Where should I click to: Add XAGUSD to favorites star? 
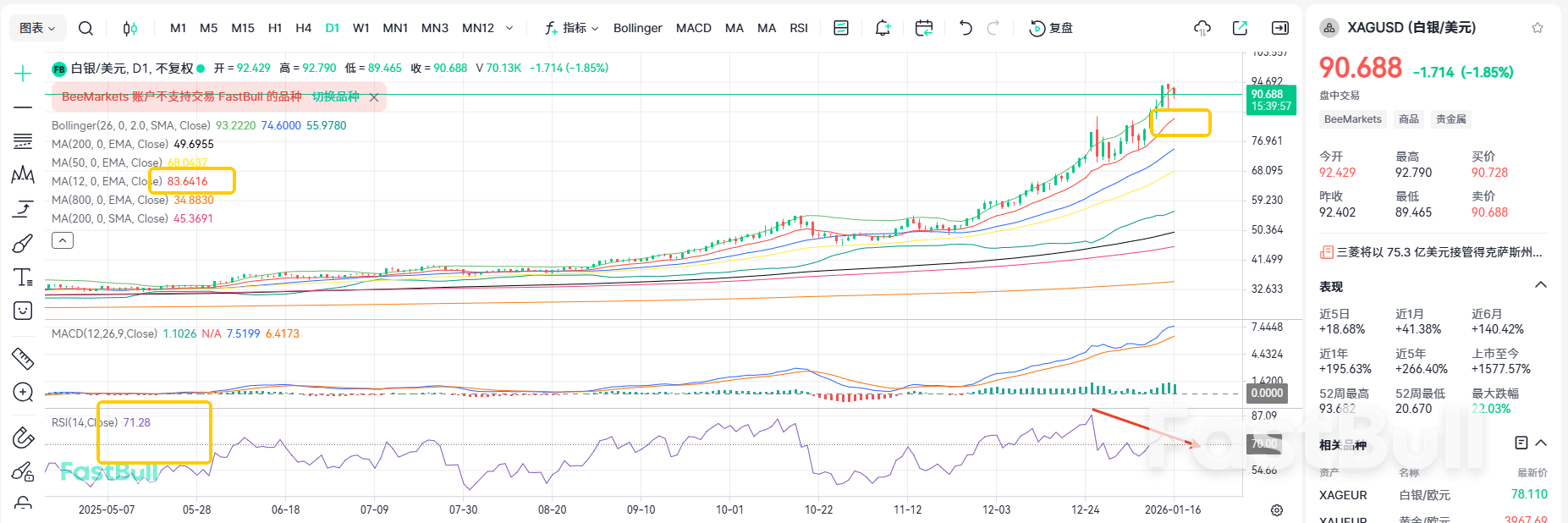(x=1538, y=28)
